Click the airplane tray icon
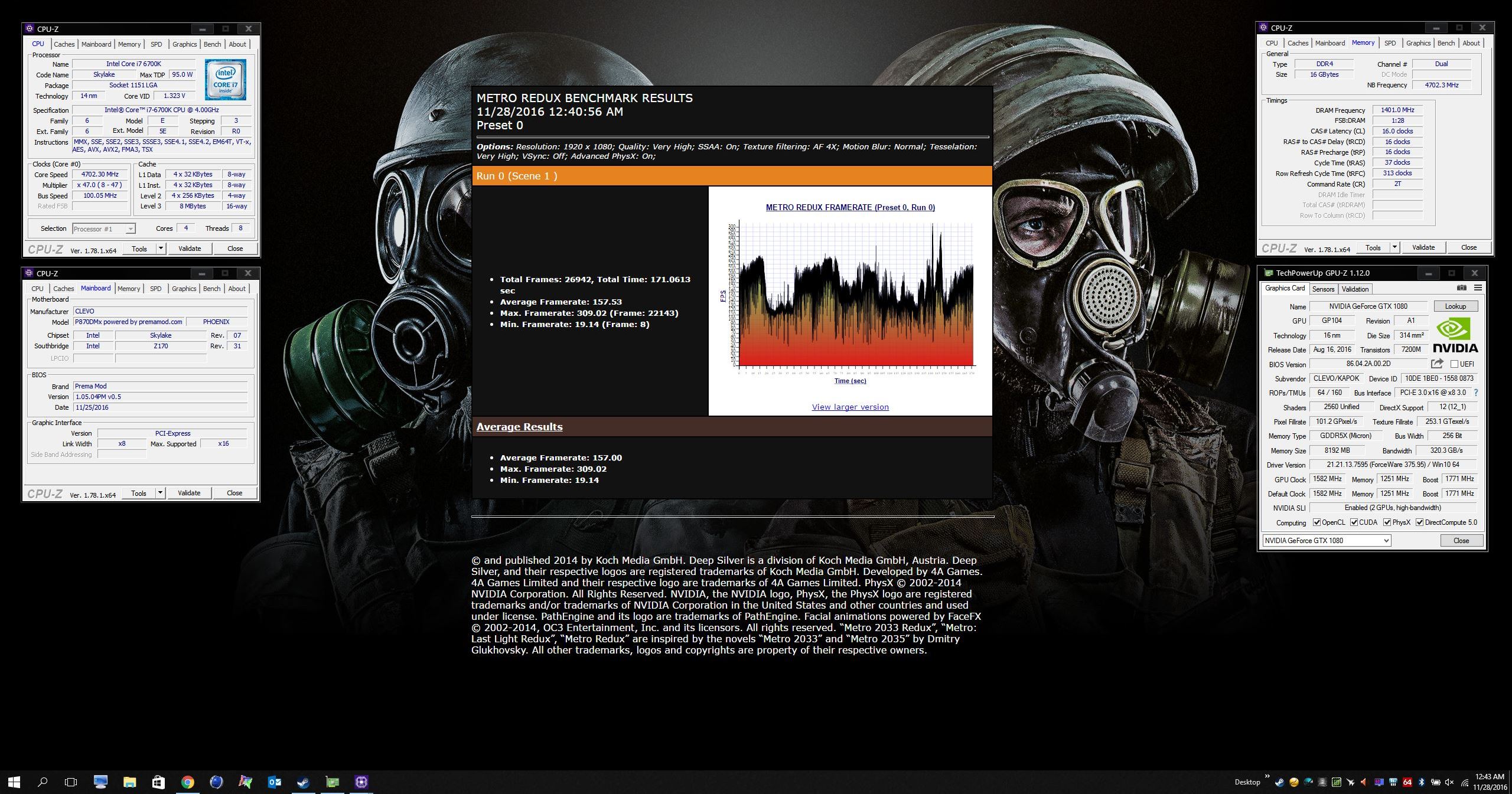 [x=1350, y=782]
